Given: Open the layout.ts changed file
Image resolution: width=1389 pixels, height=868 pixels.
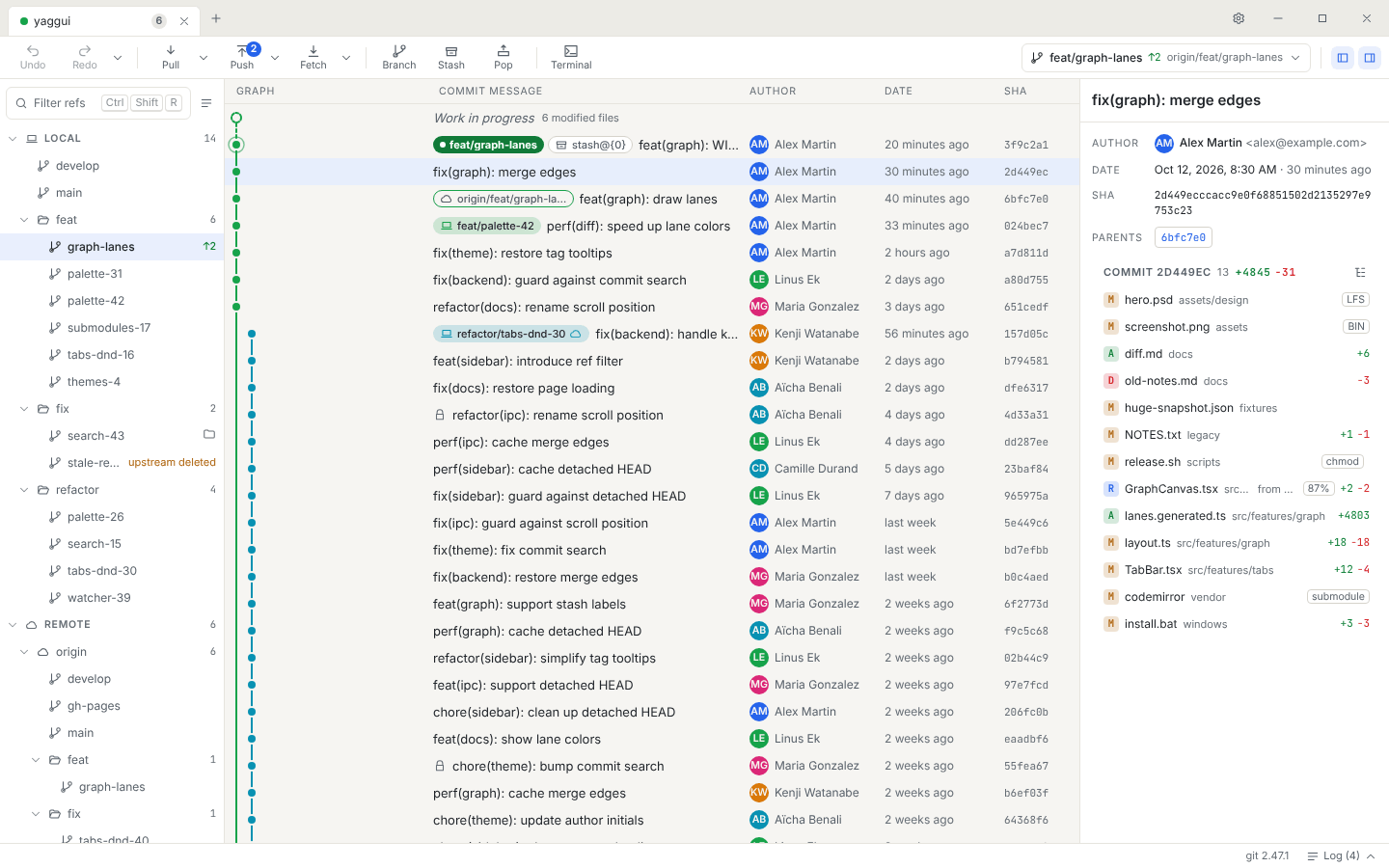Looking at the screenshot, I should pos(1237,543).
